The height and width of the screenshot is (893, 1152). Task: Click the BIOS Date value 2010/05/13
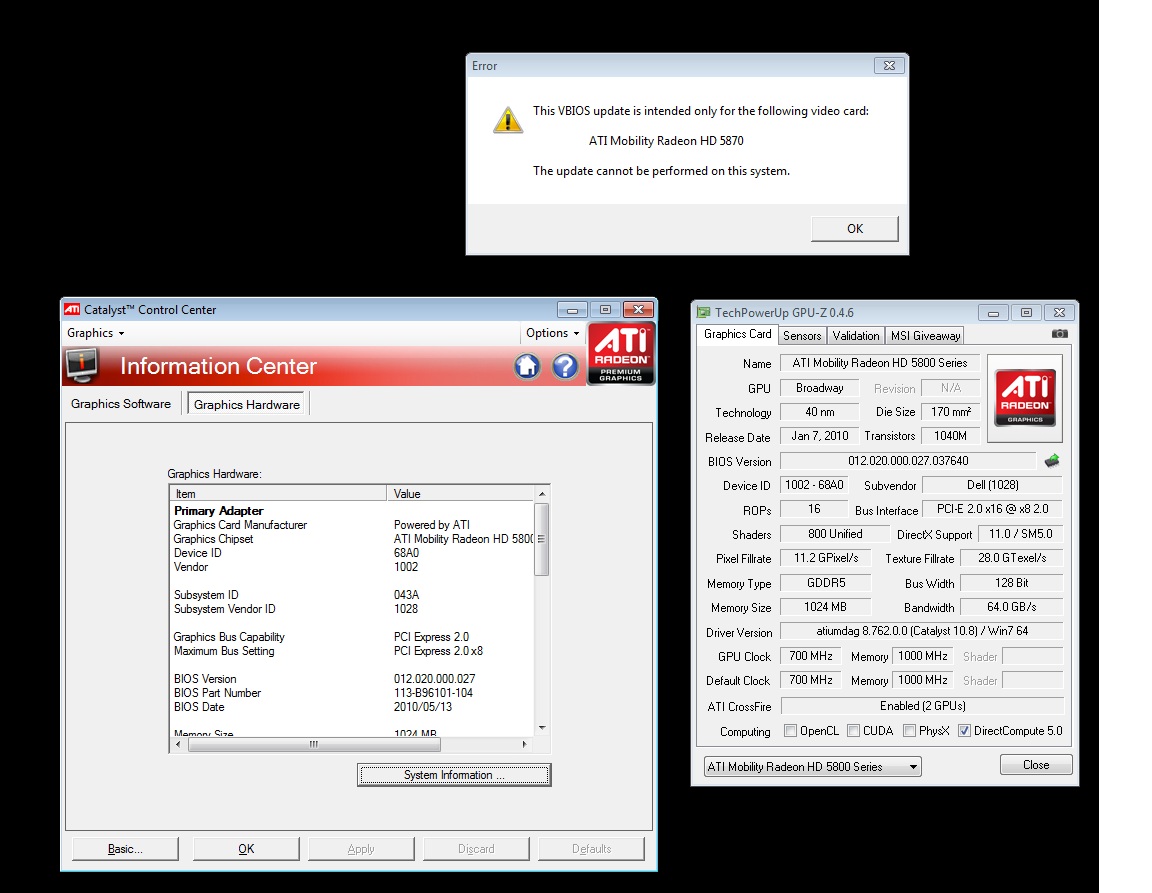422,707
